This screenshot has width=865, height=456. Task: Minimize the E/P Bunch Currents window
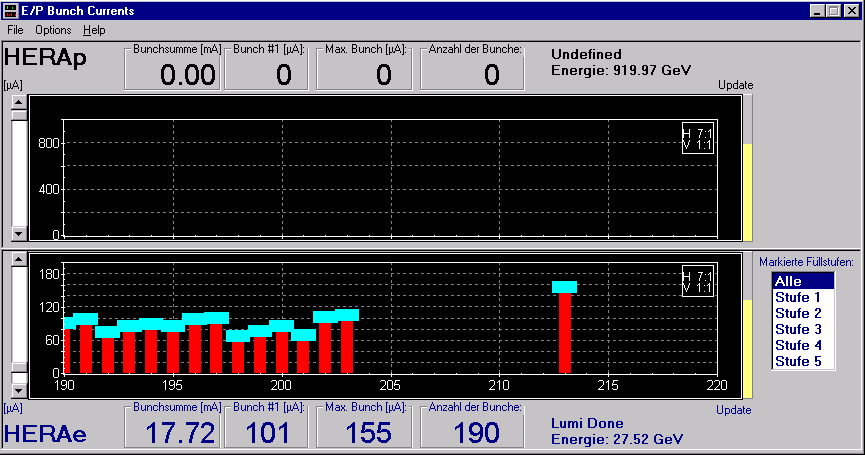(817, 10)
